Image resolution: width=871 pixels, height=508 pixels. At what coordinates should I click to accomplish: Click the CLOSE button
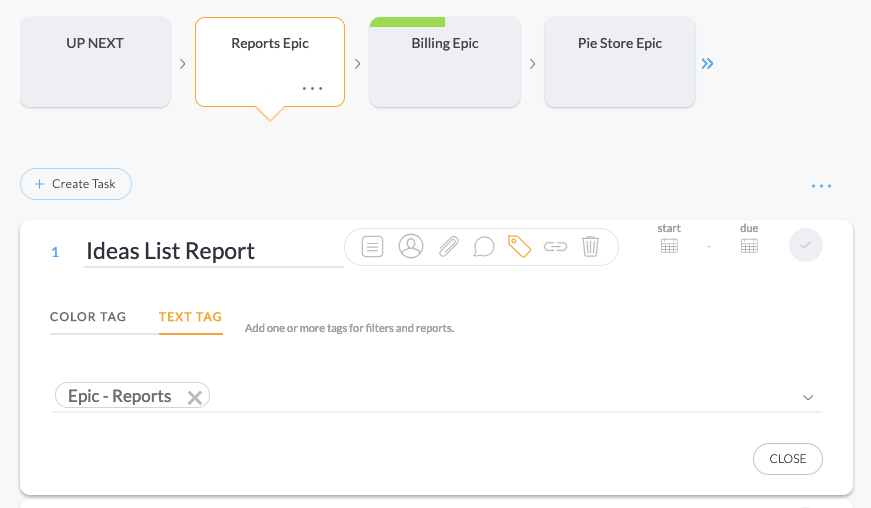click(788, 459)
